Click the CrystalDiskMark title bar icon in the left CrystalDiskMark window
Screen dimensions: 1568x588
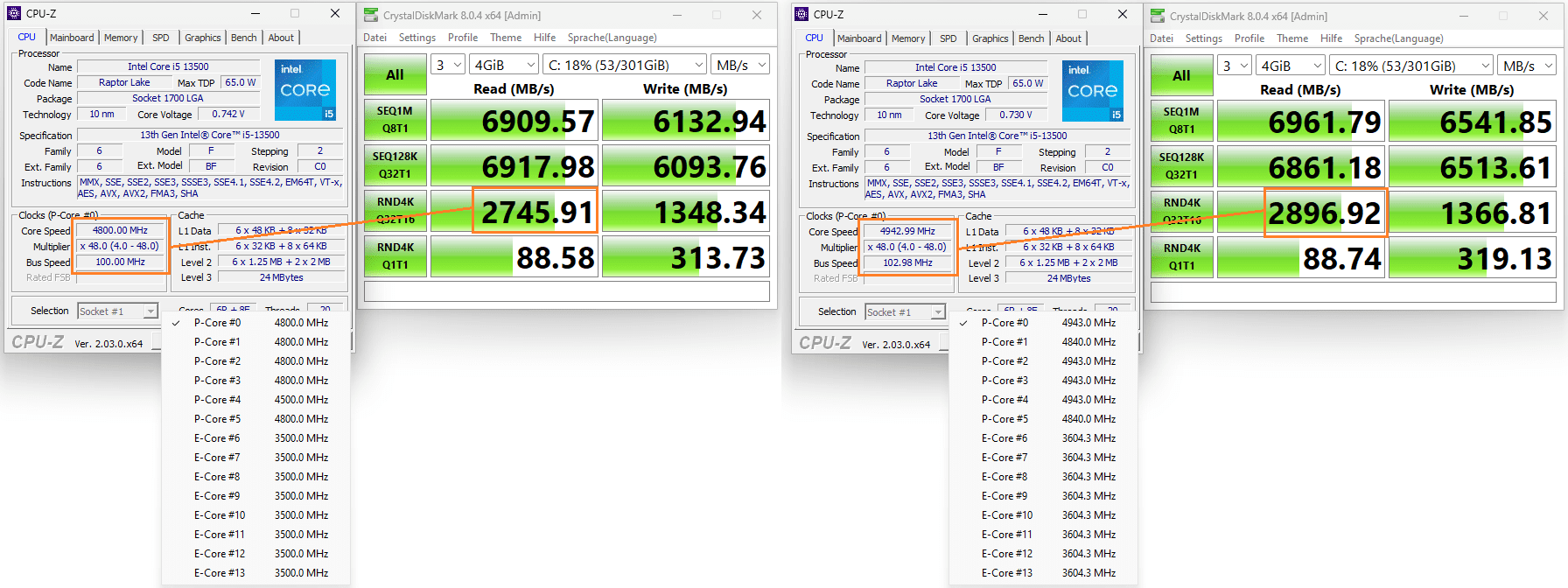(x=371, y=15)
